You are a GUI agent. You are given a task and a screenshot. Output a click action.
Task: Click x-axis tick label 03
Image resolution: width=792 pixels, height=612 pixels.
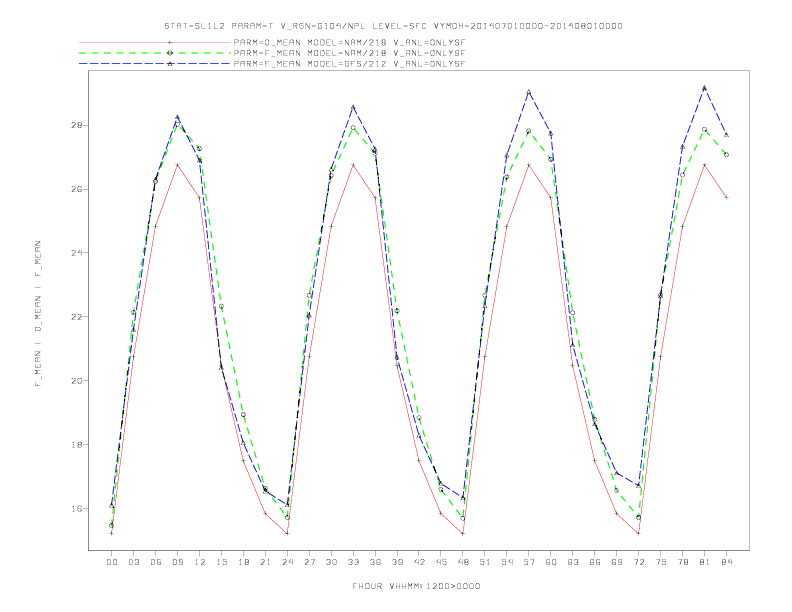point(133,562)
